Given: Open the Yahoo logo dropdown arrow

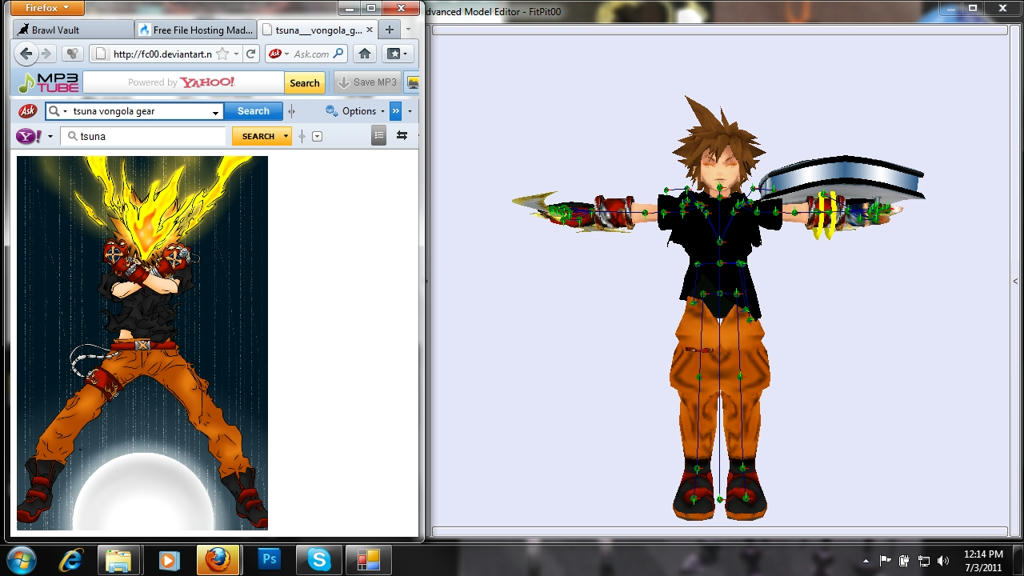Looking at the screenshot, I should [x=50, y=136].
